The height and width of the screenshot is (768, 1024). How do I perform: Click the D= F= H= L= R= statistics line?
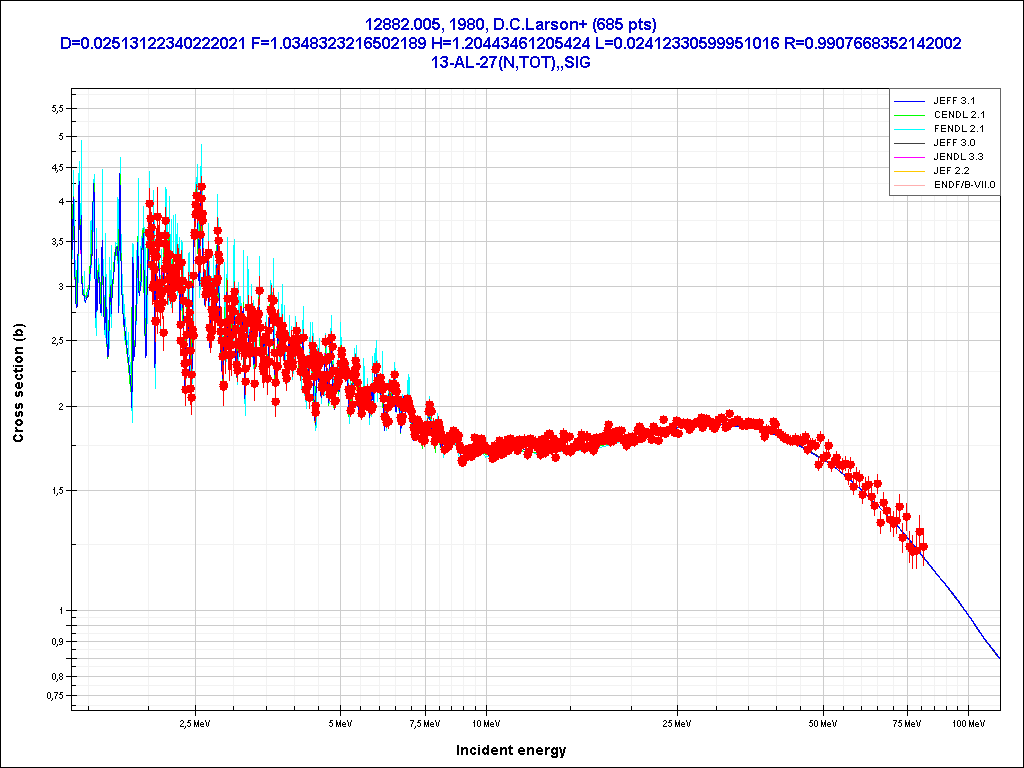pyautogui.click(x=512, y=43)
